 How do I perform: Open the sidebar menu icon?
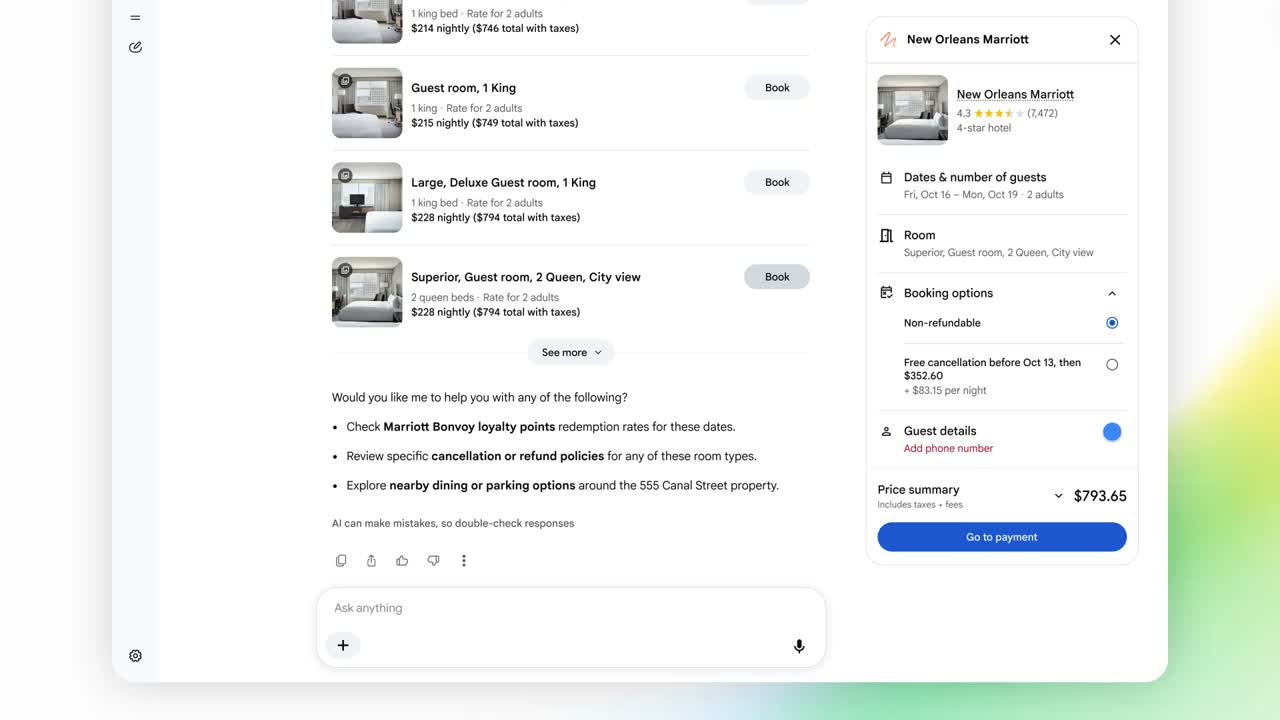click(135, 17)
